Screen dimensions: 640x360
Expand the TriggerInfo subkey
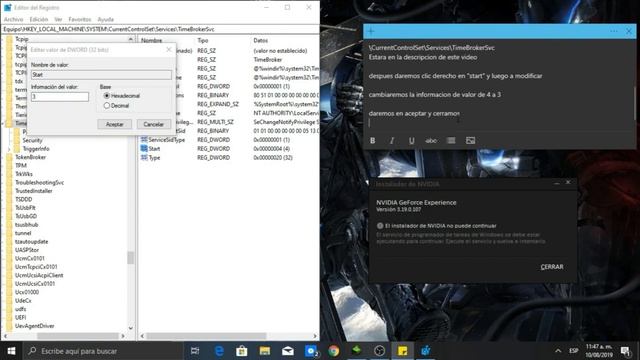pos(10,149)
